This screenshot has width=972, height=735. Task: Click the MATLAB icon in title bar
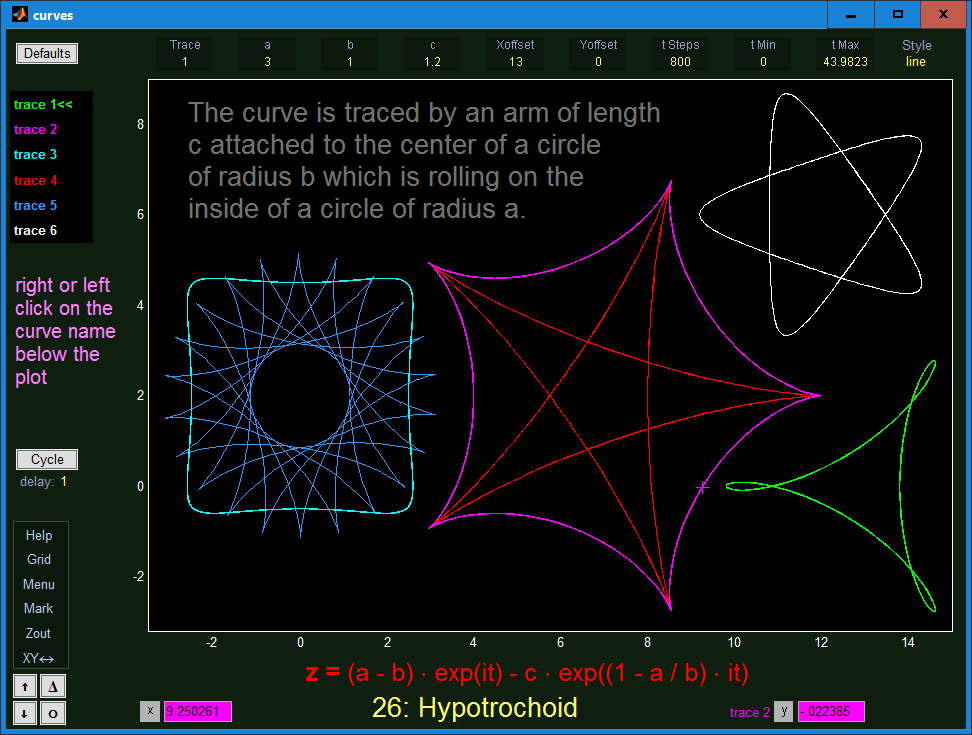tap(19, 14)
